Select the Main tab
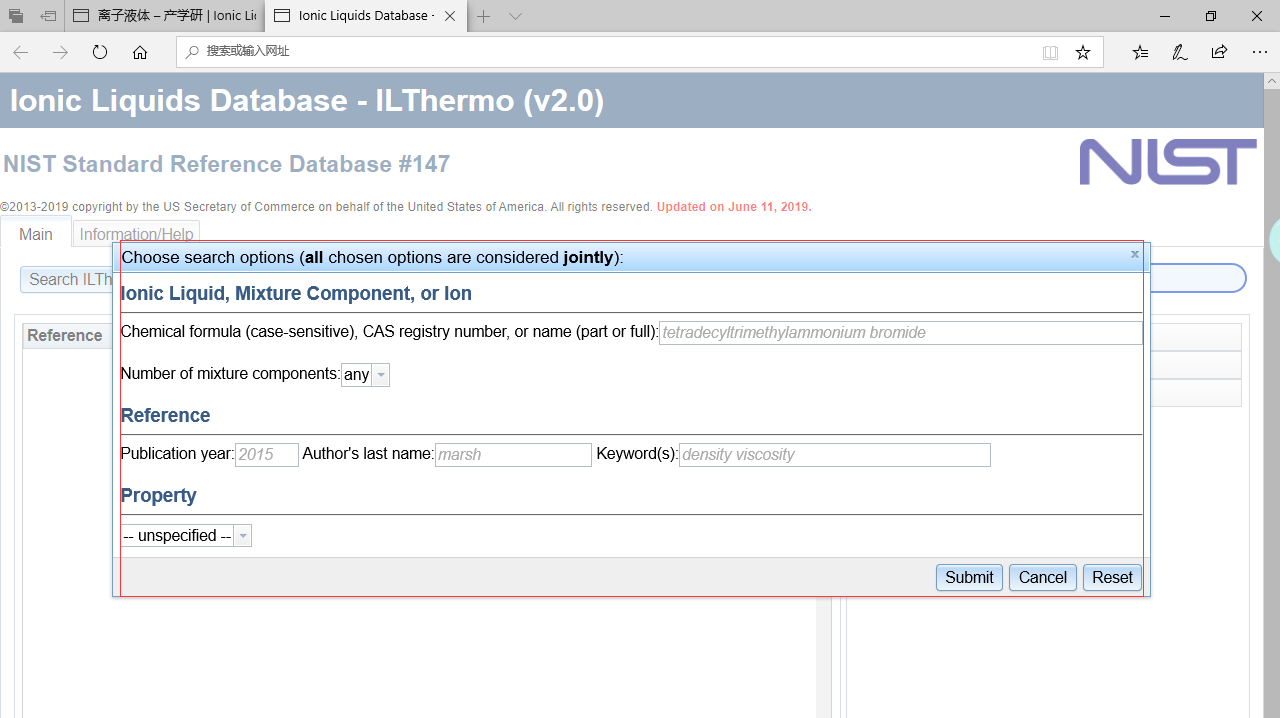The width and height of the screenshot is (1280, 718). (36, 234)
